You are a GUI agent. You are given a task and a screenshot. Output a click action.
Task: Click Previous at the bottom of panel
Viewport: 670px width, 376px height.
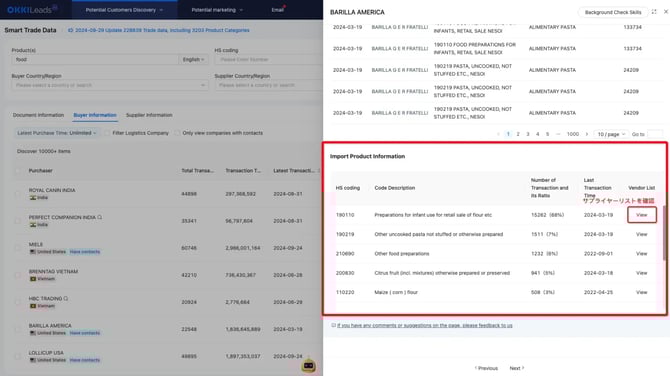486,368
